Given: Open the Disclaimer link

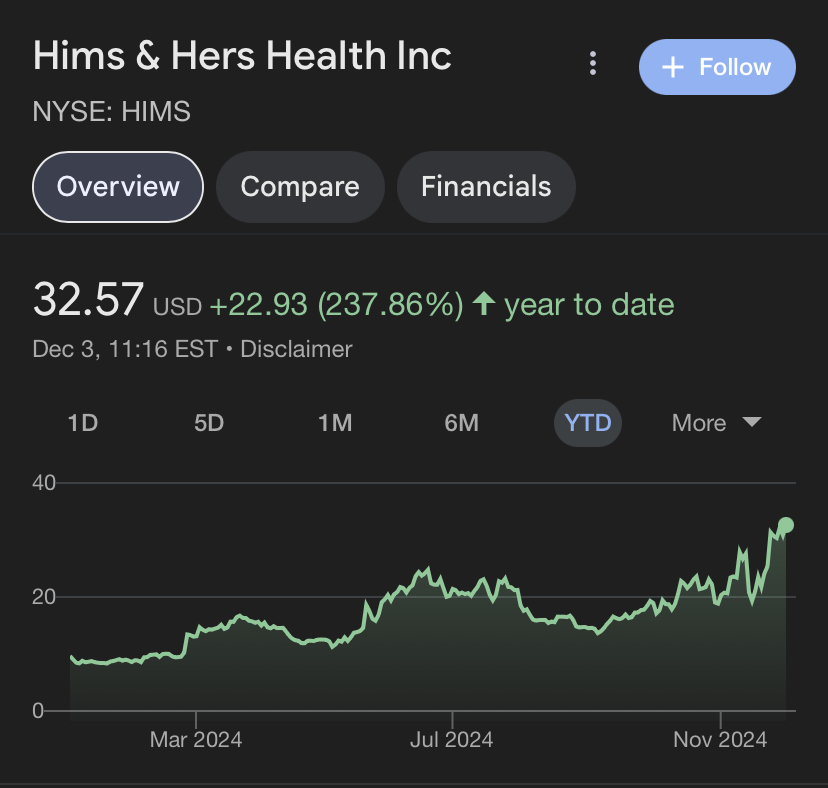Looking at the screenshot, I should tap(296, 349).
